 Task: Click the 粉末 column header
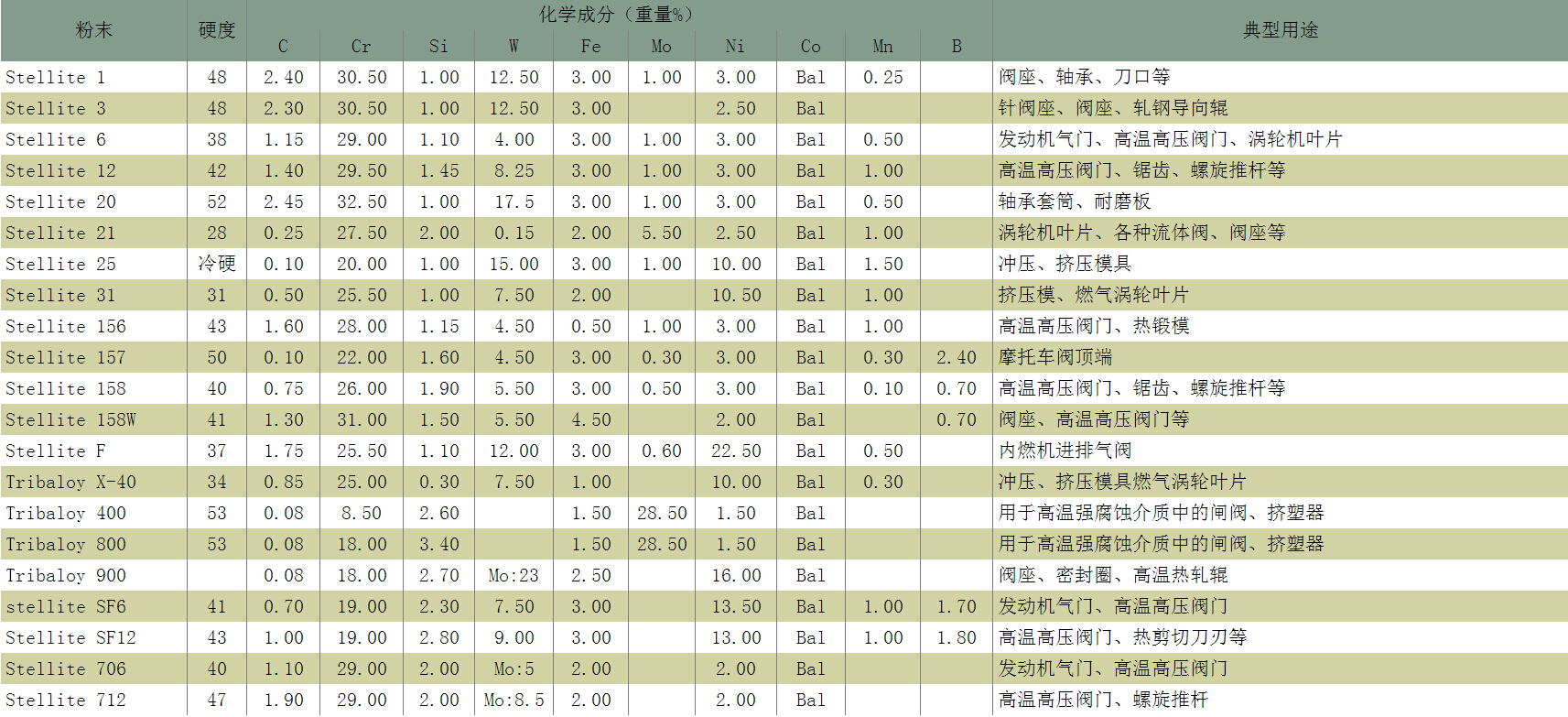tap(93, 30)
